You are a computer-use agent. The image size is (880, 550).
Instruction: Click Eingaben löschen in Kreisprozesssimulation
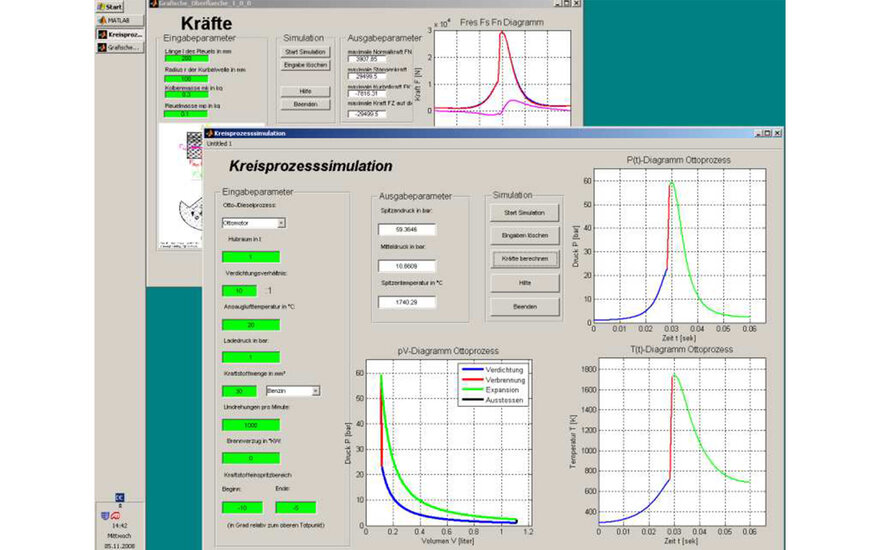(525, 236)
